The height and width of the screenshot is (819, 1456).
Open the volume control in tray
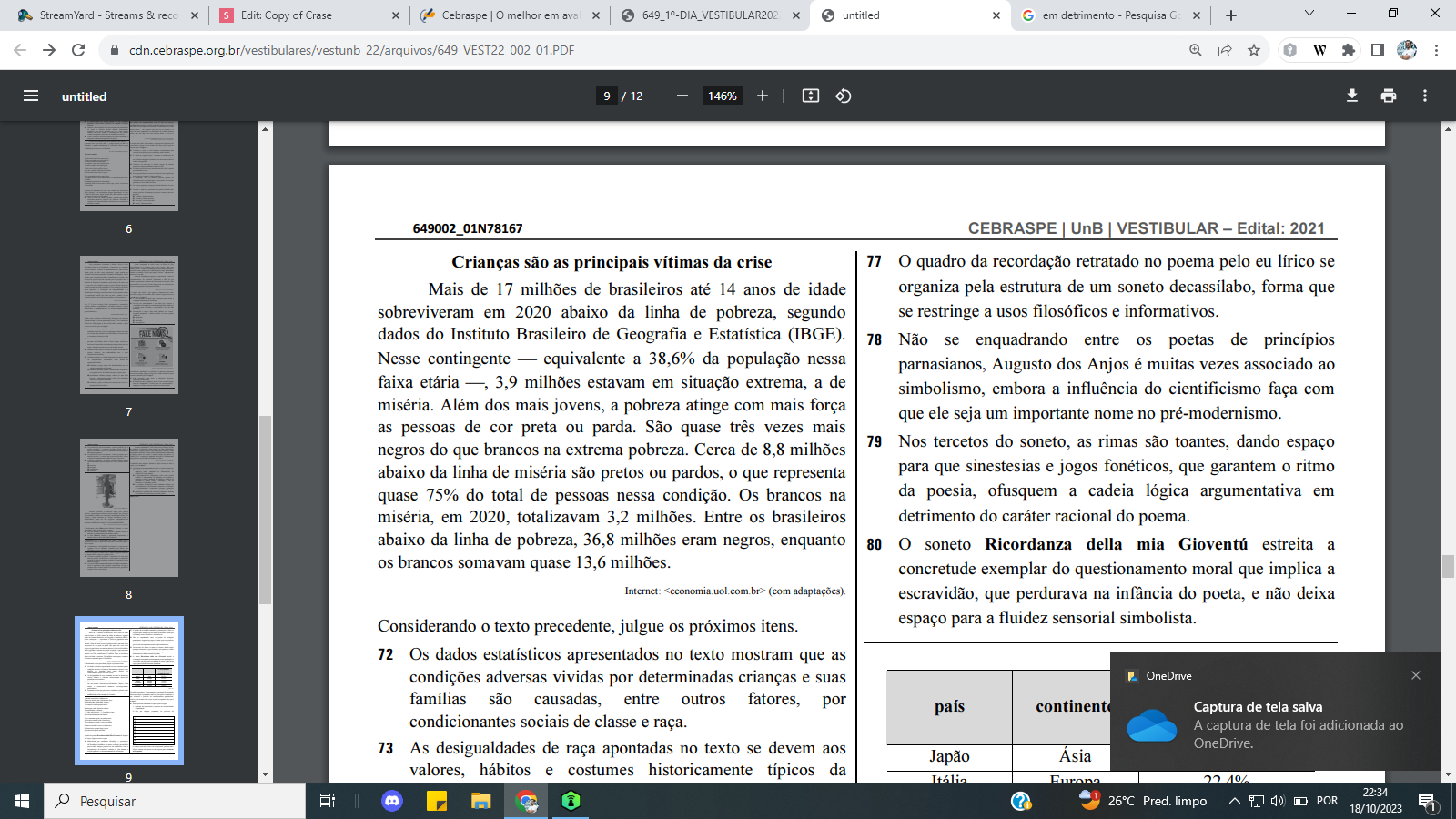(1278, 801)
